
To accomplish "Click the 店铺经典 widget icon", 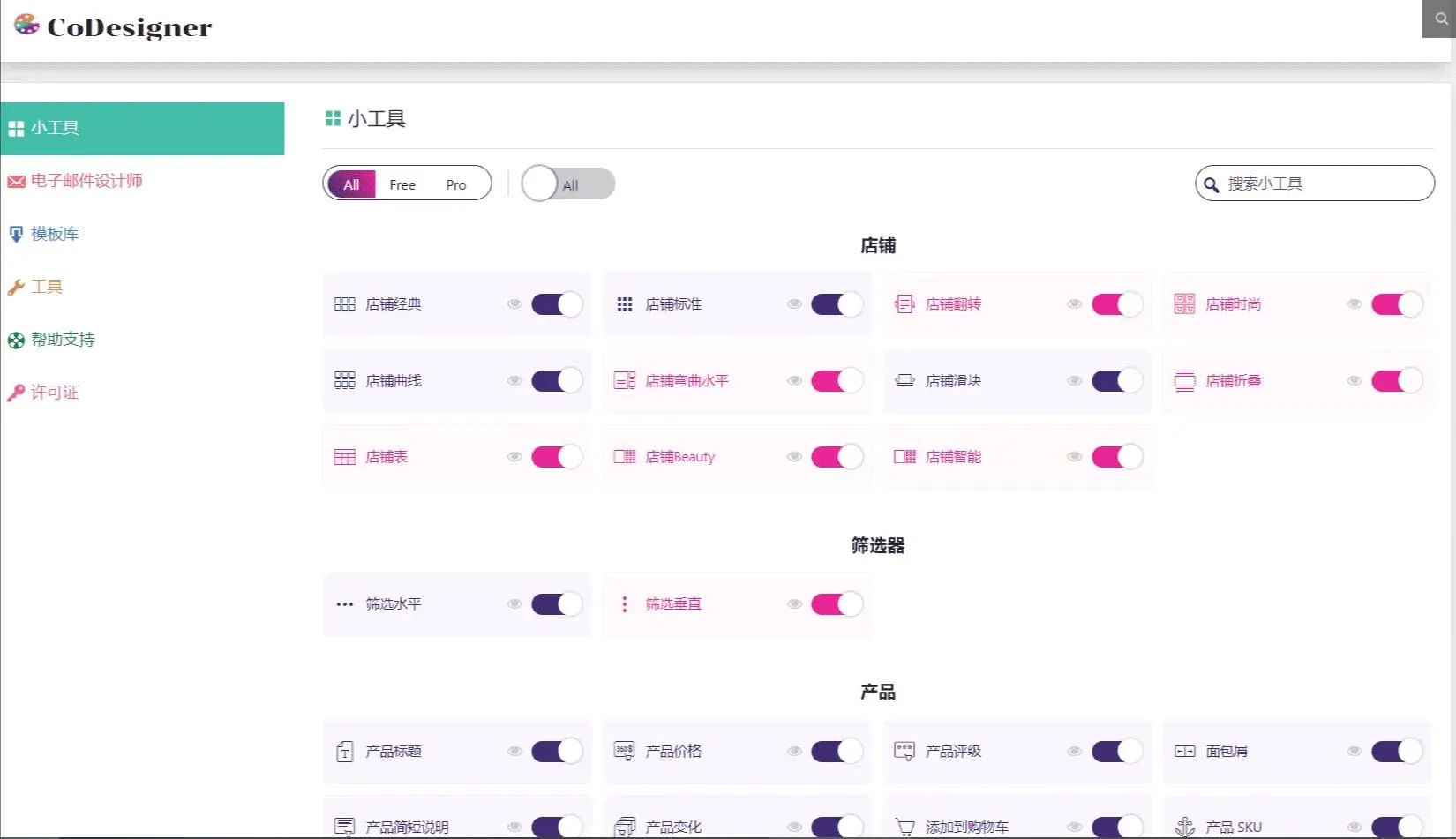I will coord(344,304).
